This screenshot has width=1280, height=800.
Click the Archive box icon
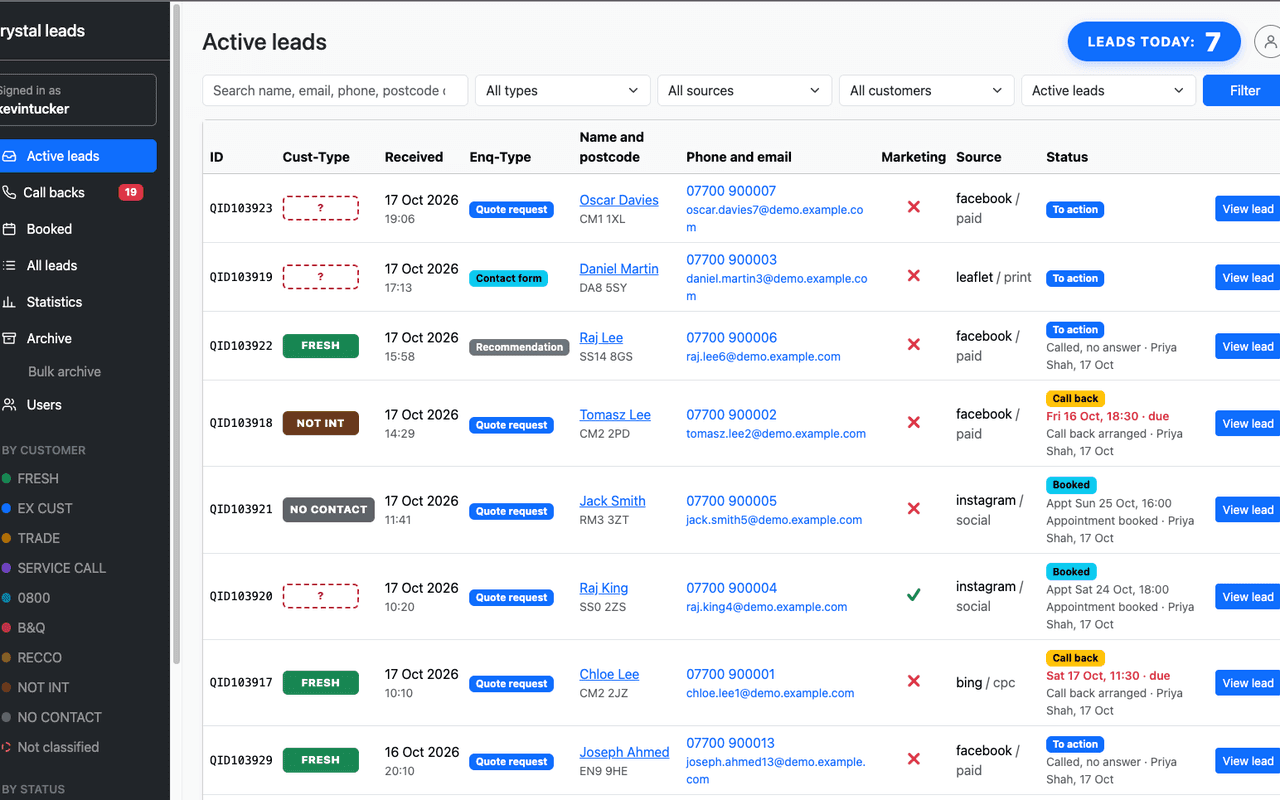pos(9,338)
